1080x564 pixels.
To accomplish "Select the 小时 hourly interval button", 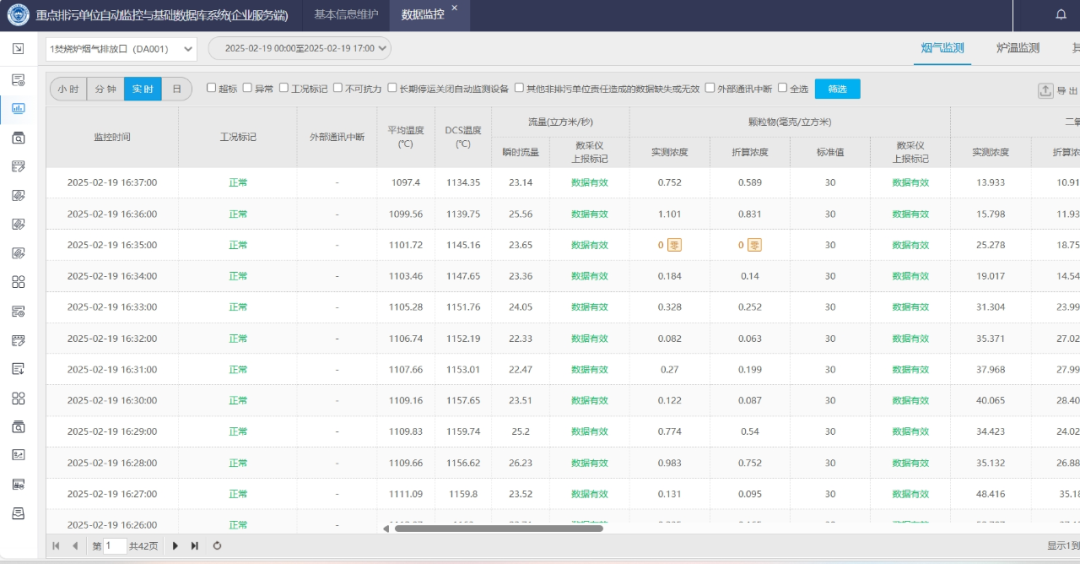I will (68, 89).
